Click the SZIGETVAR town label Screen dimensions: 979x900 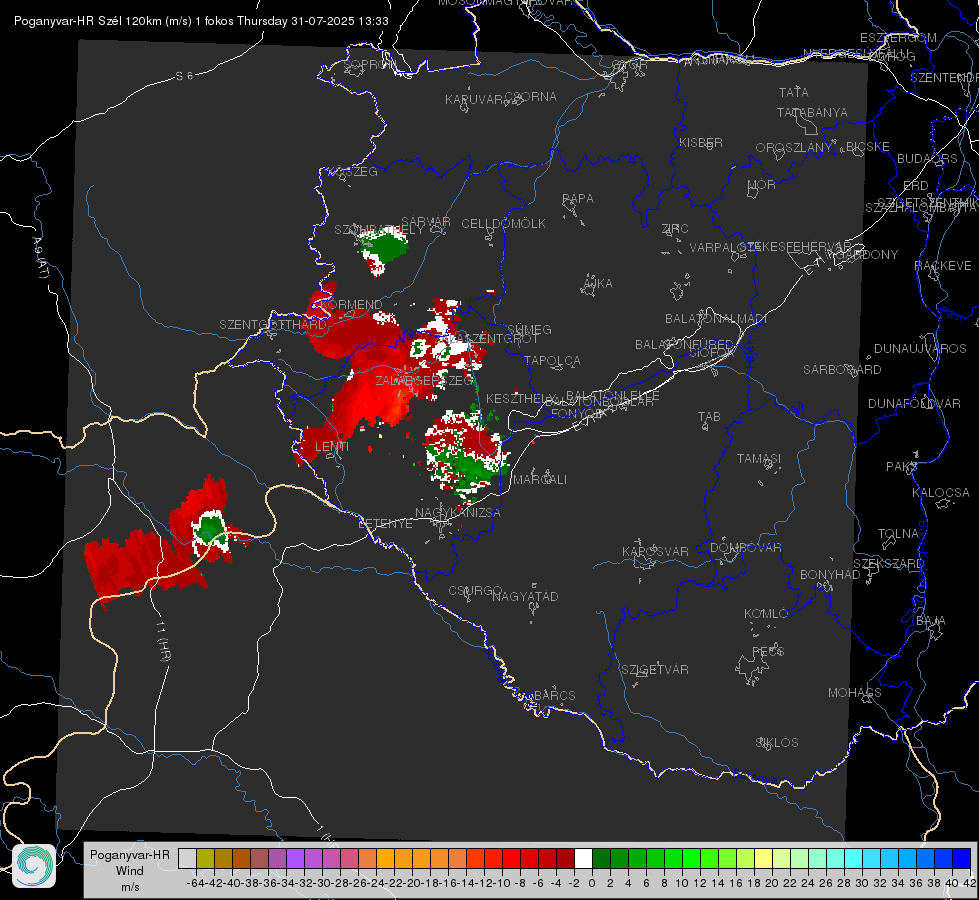click(x=654, y=670)
